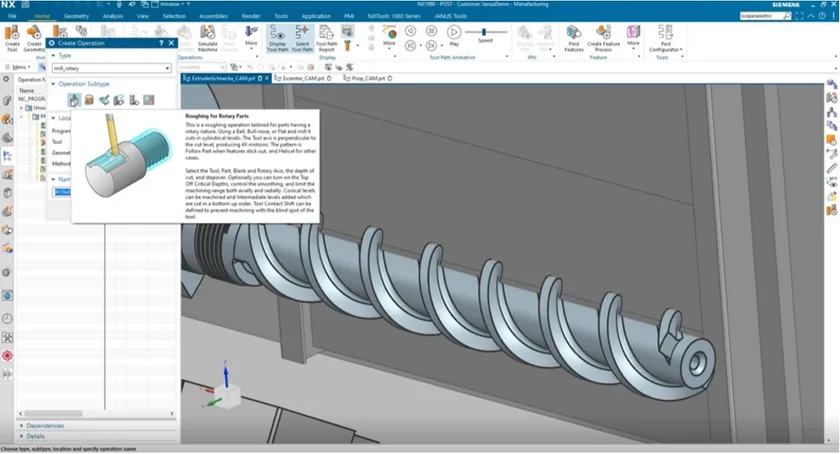
Task: Adjust the animation Speed slider
Action: (x=484, y=32)
